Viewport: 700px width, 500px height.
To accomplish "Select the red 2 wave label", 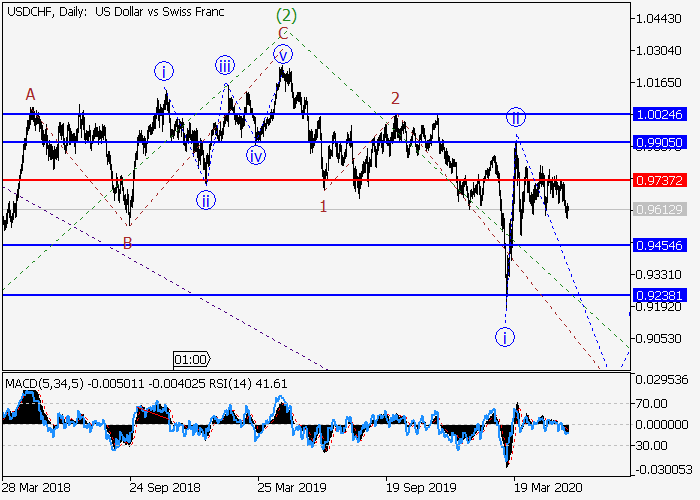I will (396, 98).
